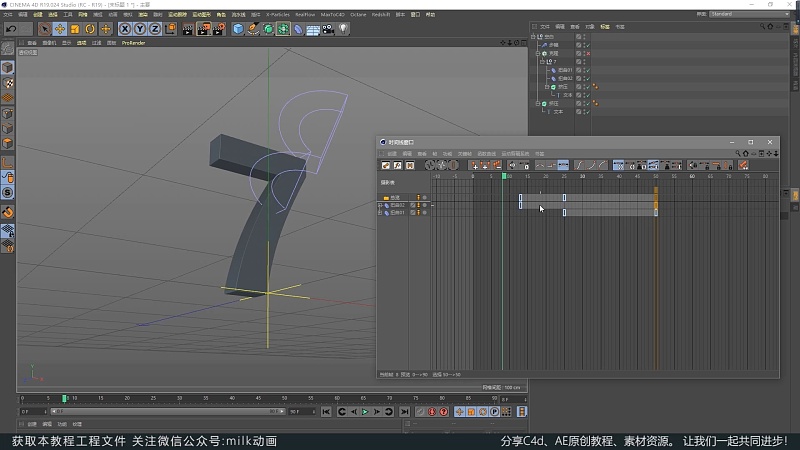This screenshot has width=800, height=450.
Task: Open the Redshift menu
Action: pos(381,15)
